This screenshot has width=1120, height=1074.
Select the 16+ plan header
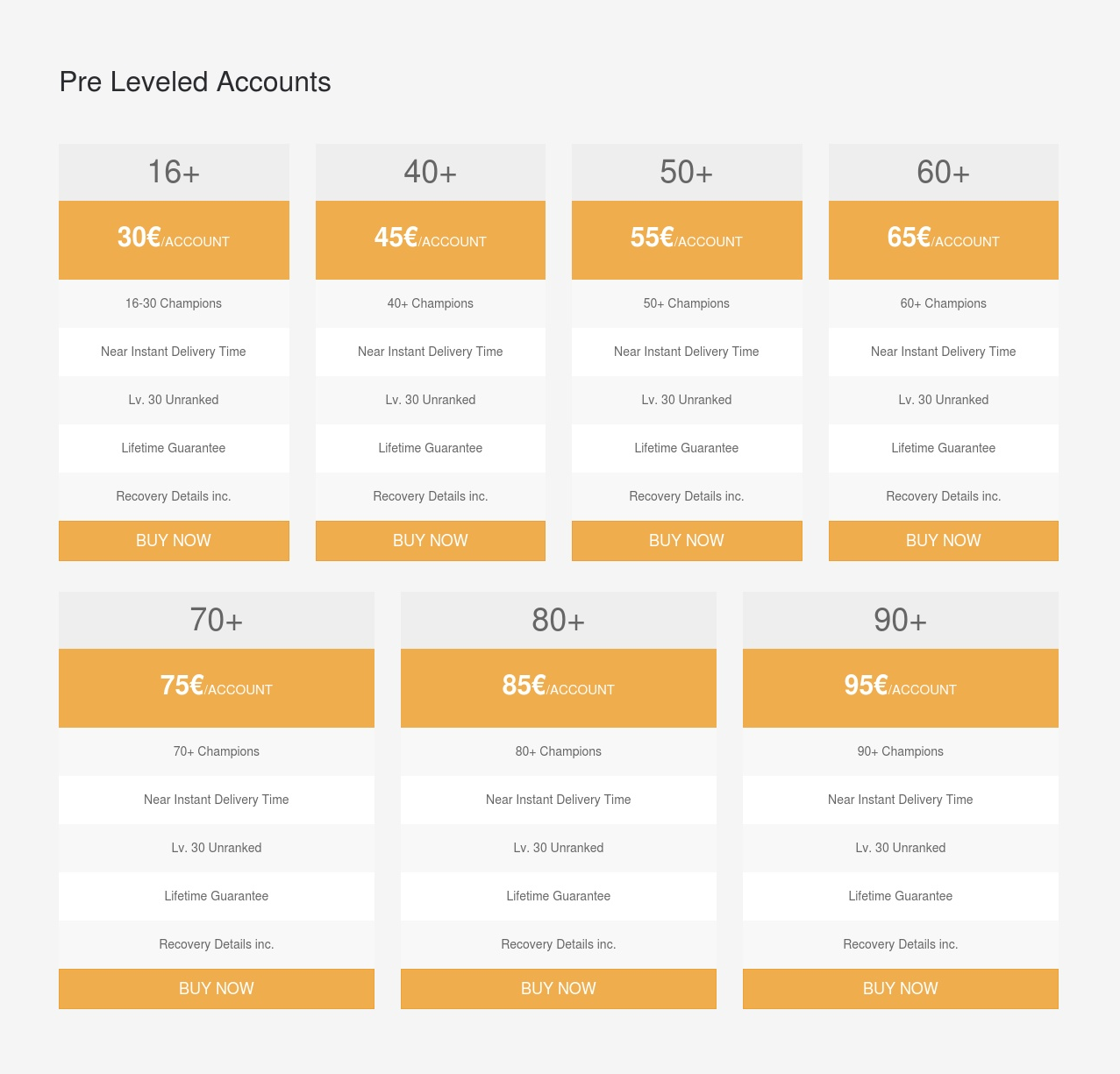(x=174, y=173)
